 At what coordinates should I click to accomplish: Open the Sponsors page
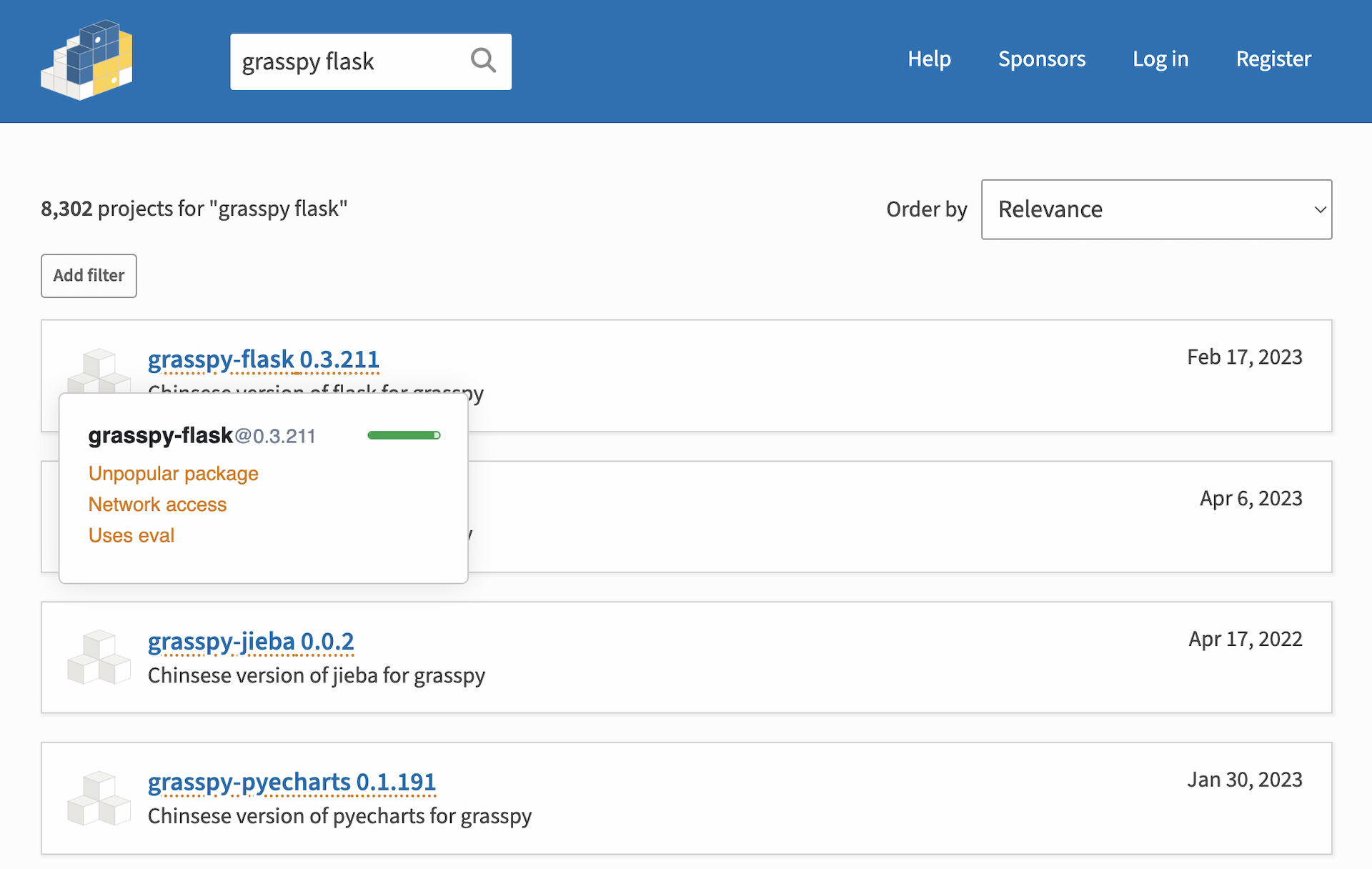(x=1042, y=59)
